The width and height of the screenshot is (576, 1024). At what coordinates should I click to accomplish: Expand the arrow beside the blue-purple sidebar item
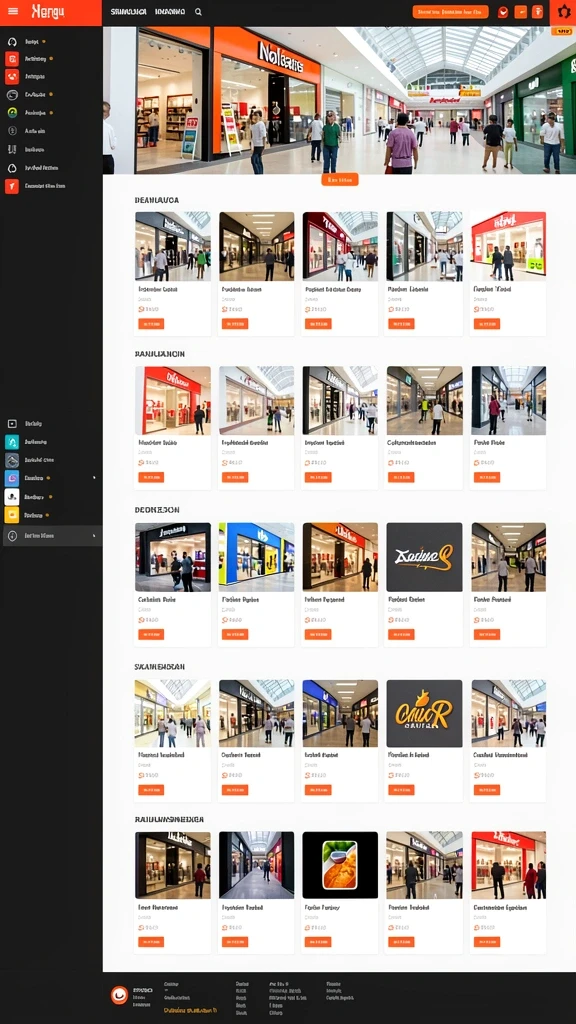(x=94, y=478)
